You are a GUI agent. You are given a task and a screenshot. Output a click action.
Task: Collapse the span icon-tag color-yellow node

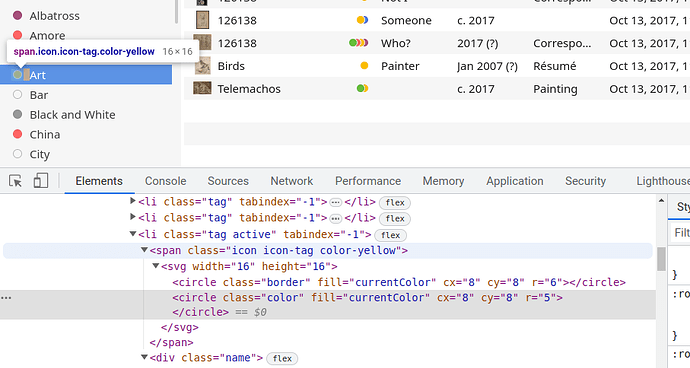(x=144, y=250)
